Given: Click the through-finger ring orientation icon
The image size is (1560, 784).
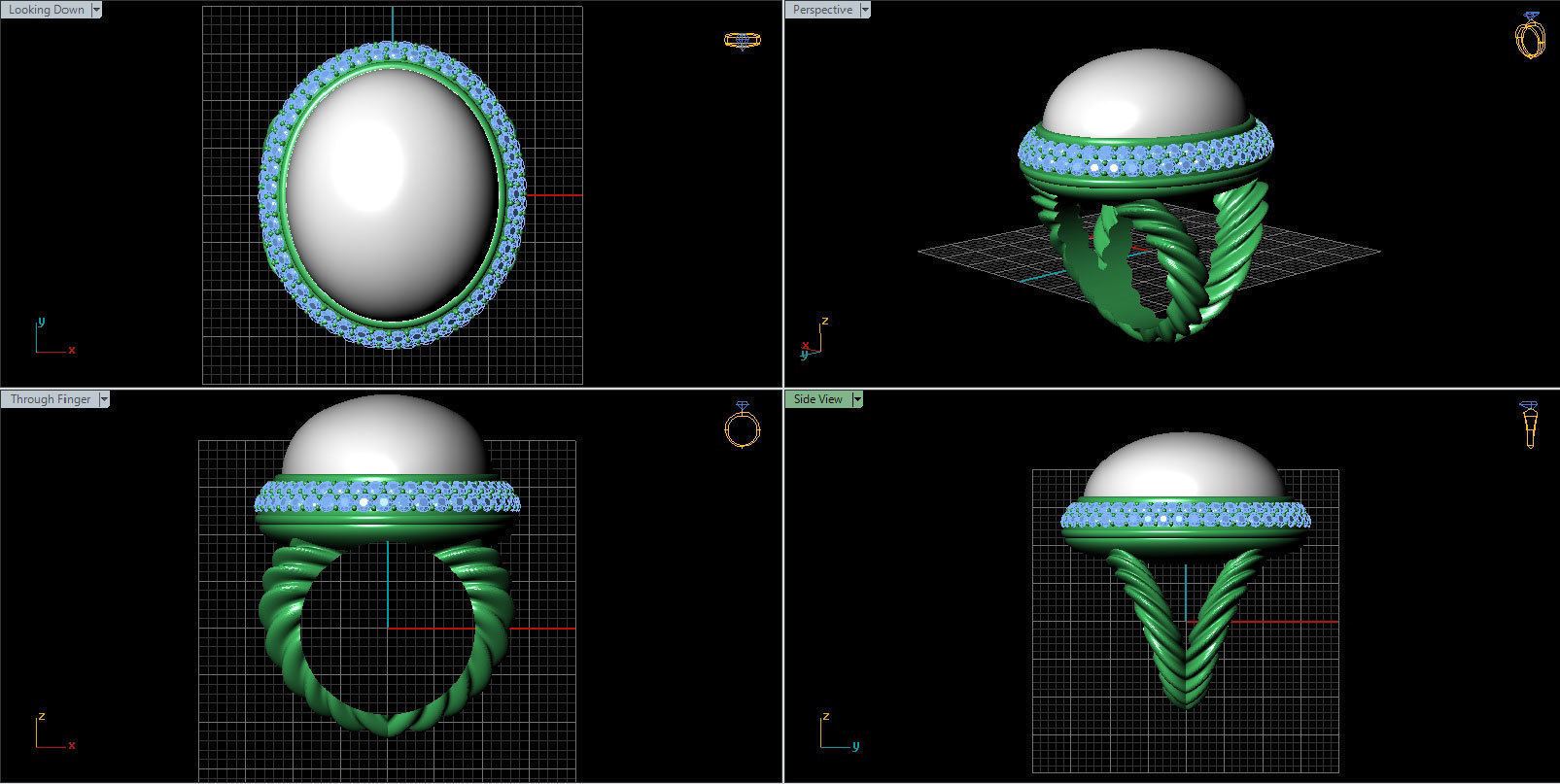Looking at the screenshot, I should 742,424.
